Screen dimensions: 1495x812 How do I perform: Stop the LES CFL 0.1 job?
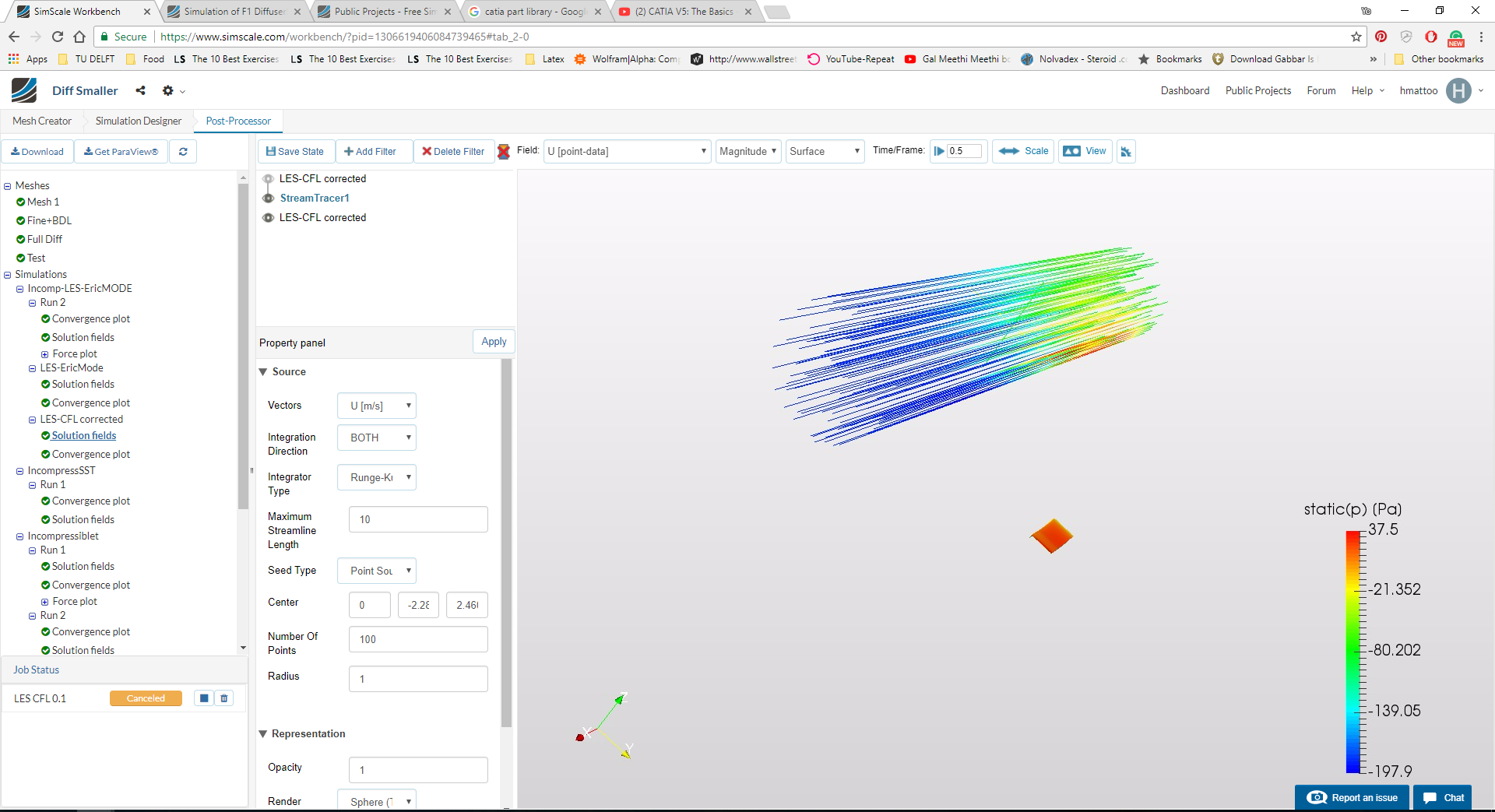[204, 698]
